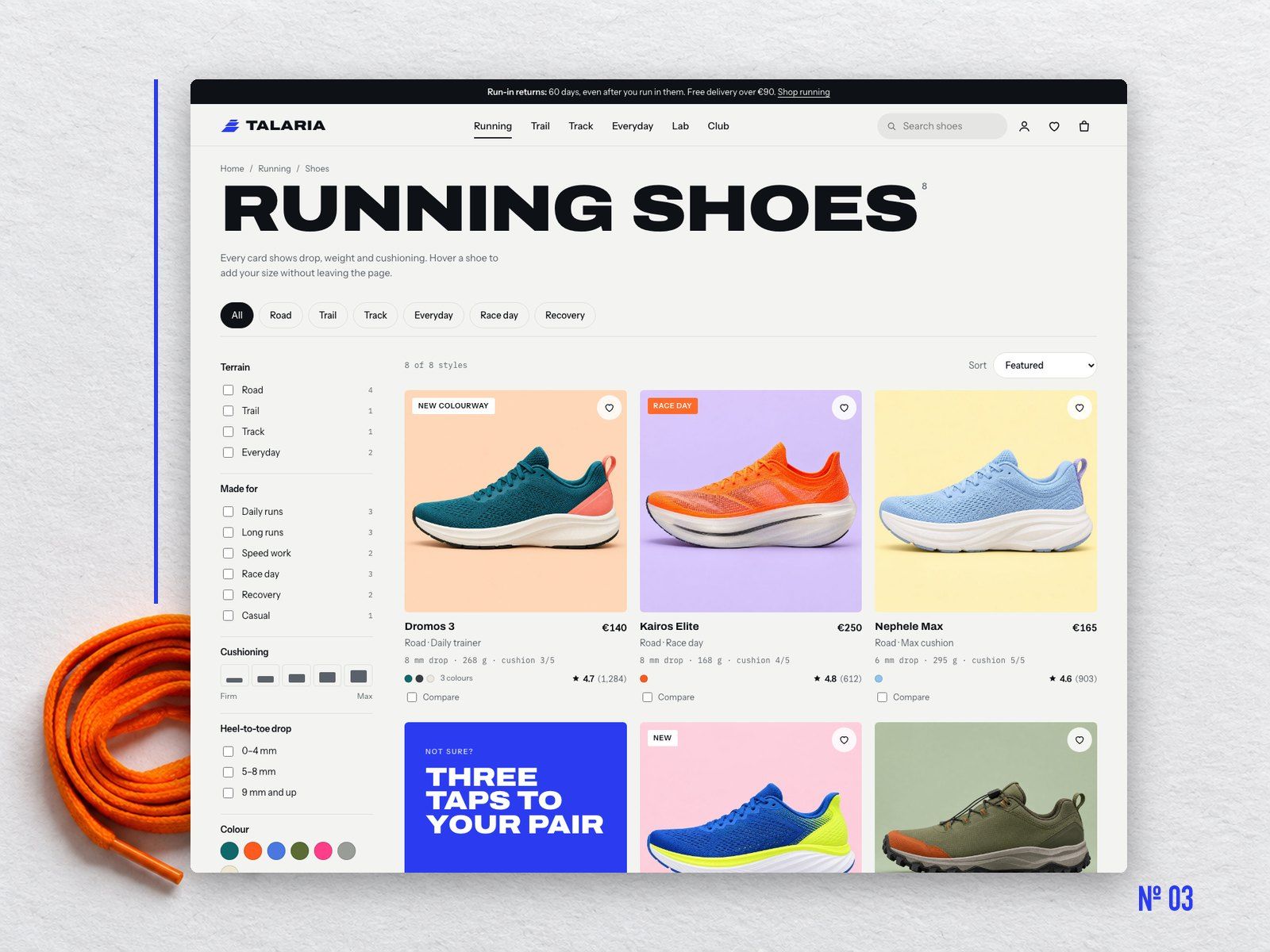Open the Lab nav item
This screenshot has width=1270, height=952.
click(x=680, y=126)
